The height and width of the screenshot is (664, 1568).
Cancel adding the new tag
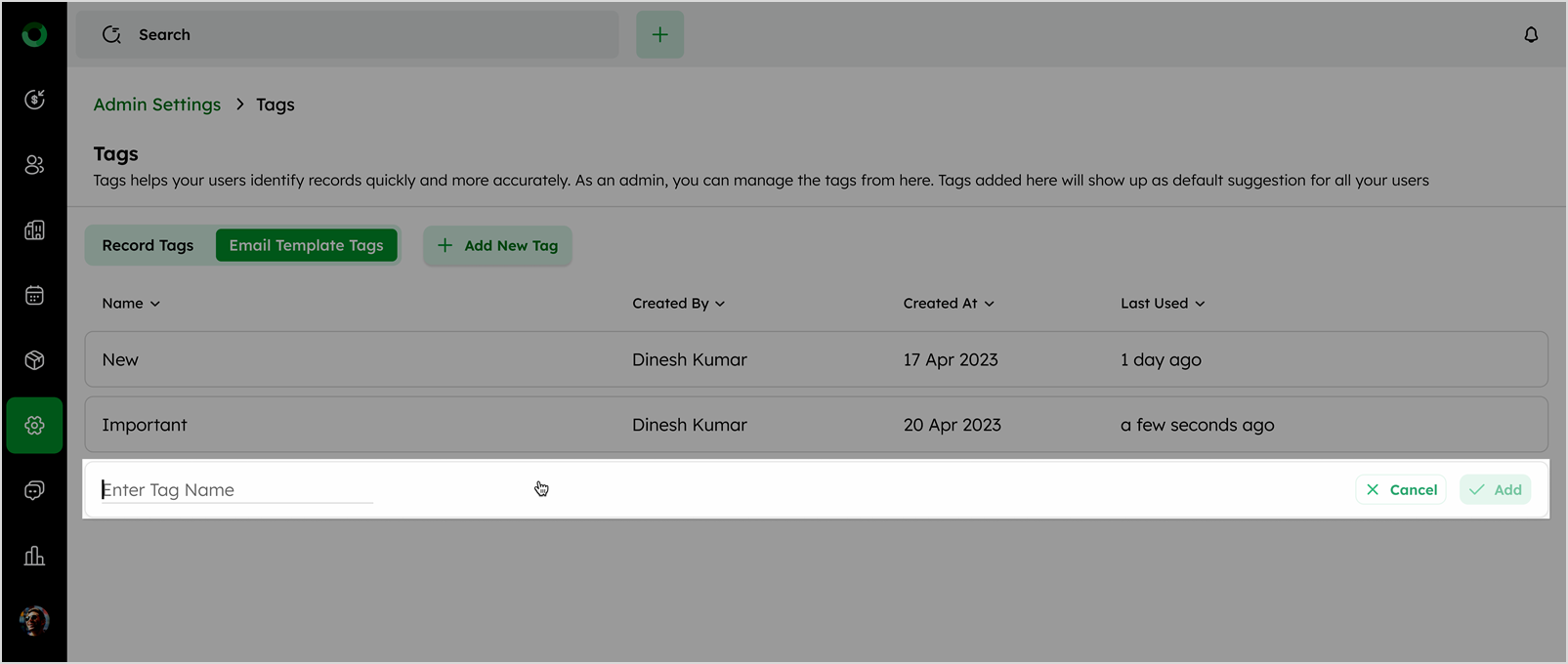[1401, 490]
